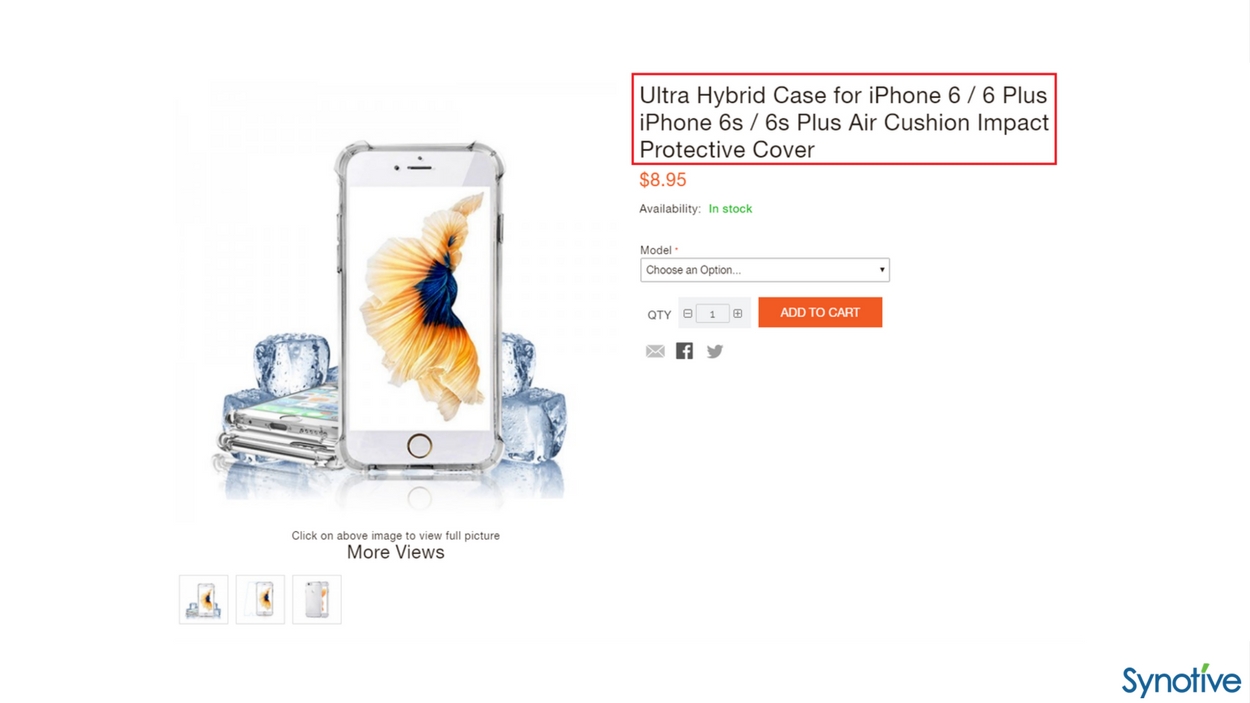Open the Model 'Choose an Option' dropdown
The width and height of the screenshot is (1250, 703).
pyautogui.click(x=765, y=270)
